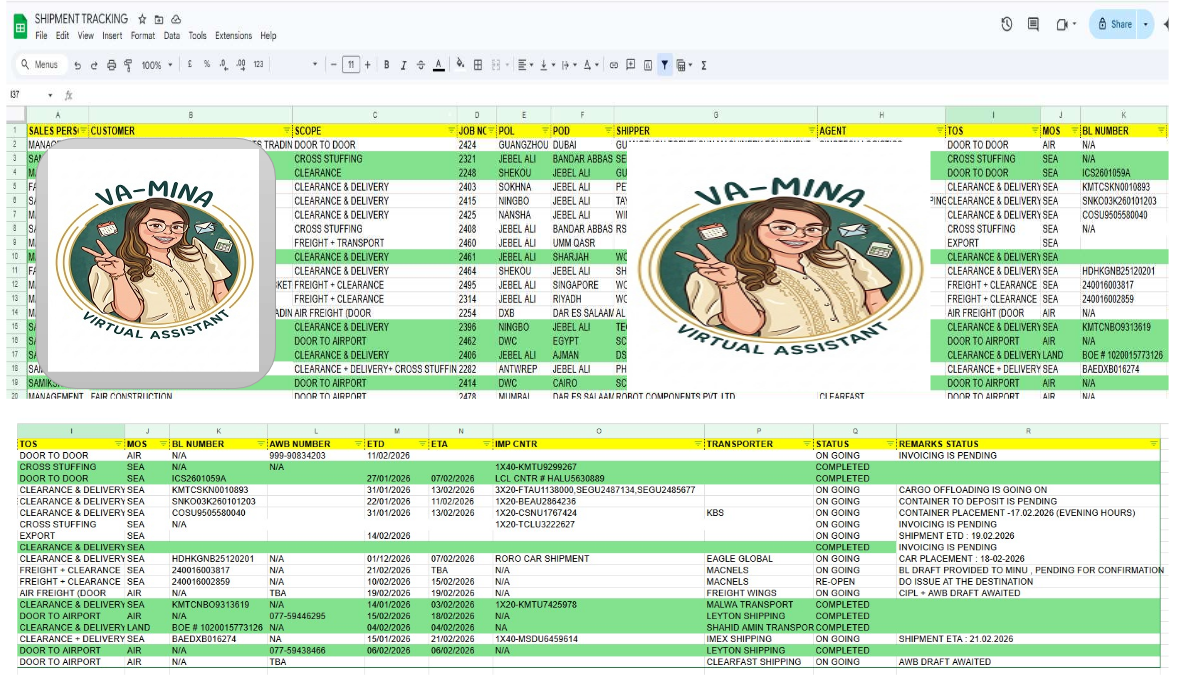Open the zoom 100% dropdown
Image resolution: width=1192 pixels, height=683 pixels.
[x=157, y=65]
